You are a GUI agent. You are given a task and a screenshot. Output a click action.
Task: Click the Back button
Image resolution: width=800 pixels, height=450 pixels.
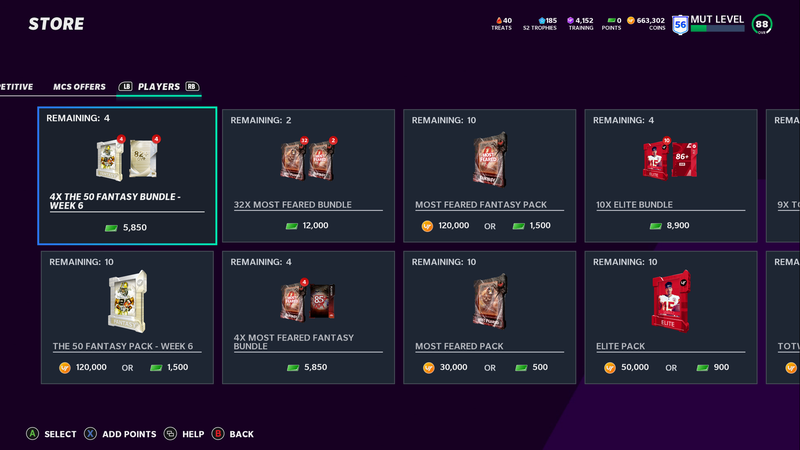pyautogui.click(x=232, y=434)
